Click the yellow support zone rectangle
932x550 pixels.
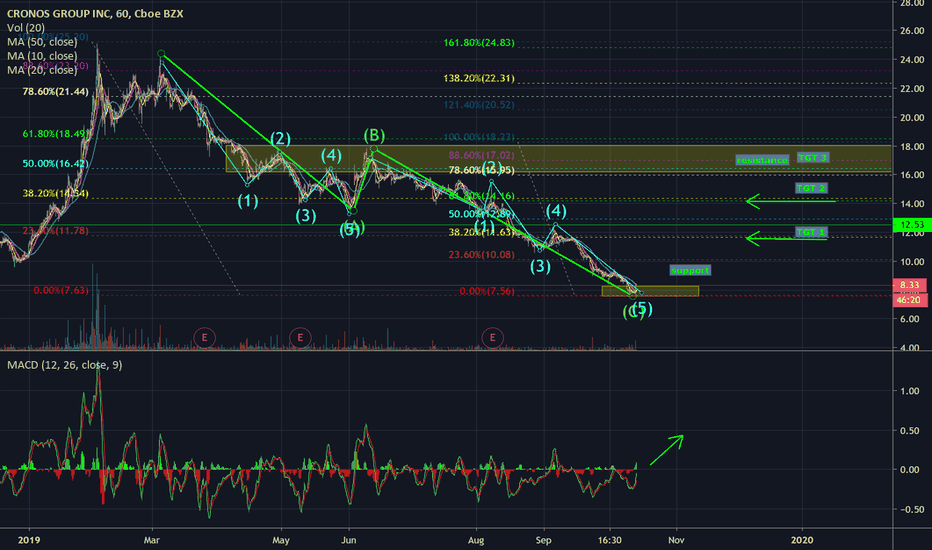pyautogui.click(x=650, y=291)
